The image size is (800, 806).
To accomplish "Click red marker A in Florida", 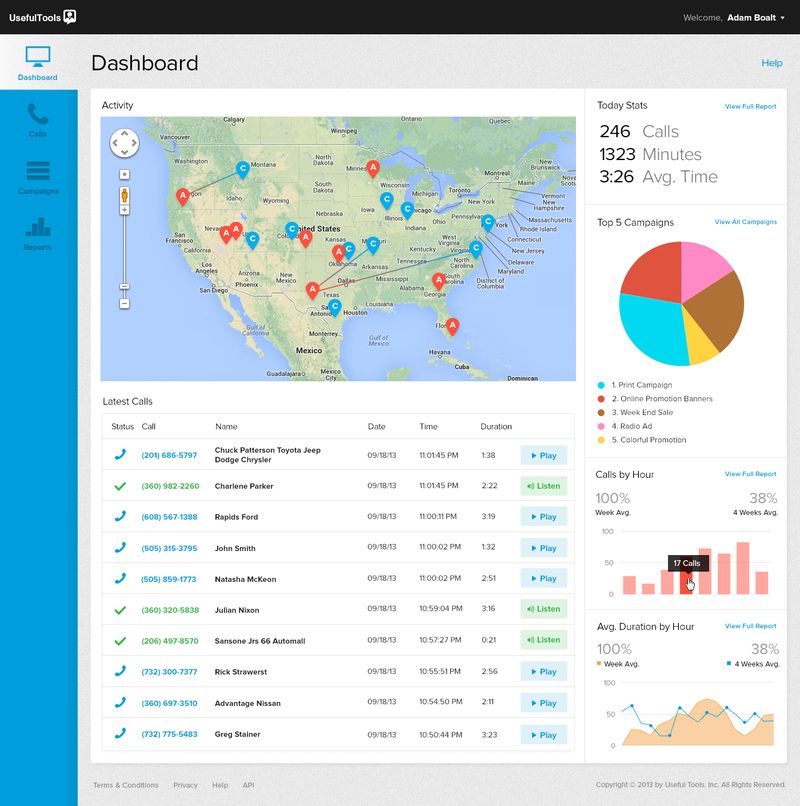I will coord(452,326).
